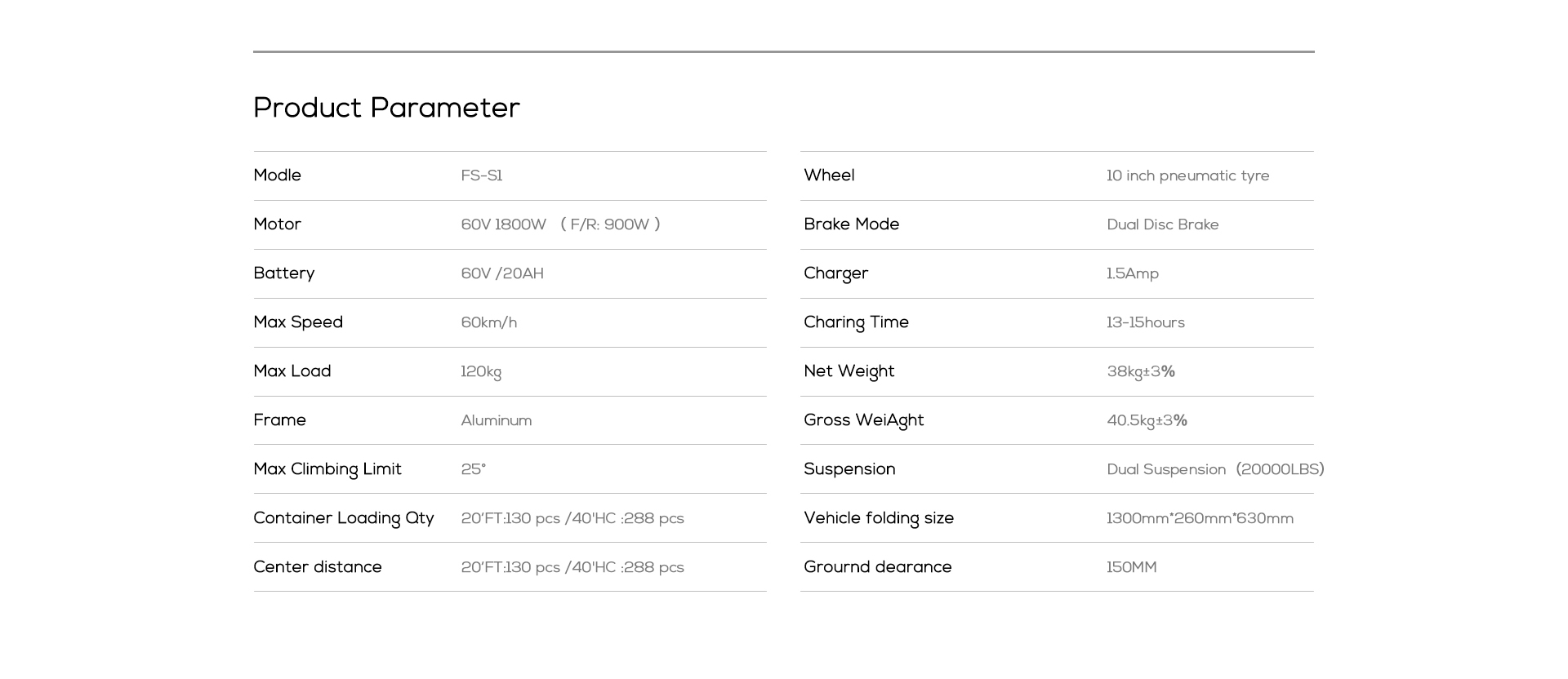Select the '1300mm*260mm*630mm' value
1568x679 pixels.
(x=1200, y=518)
